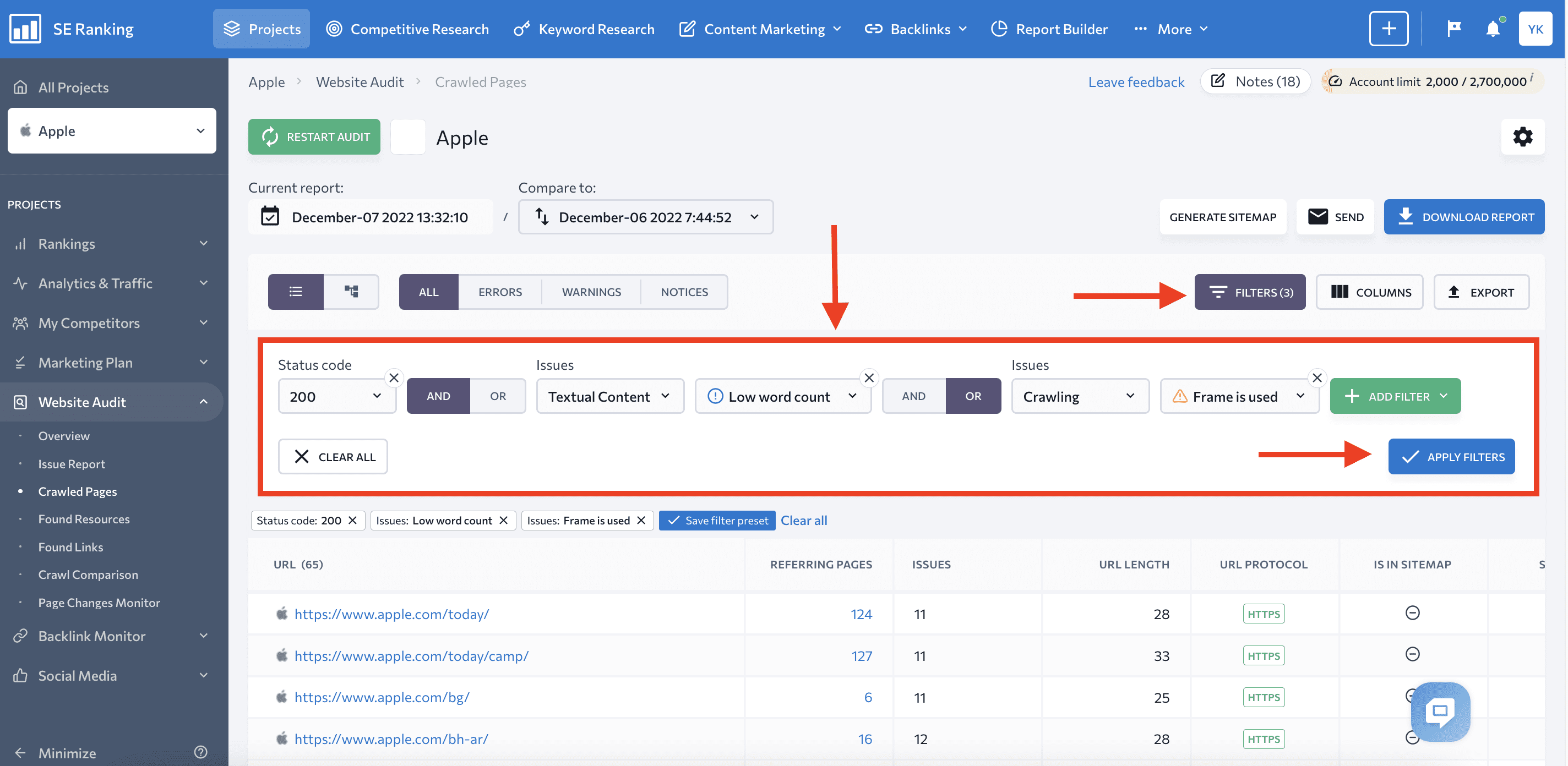Click the help question mark icon
Viewport: 1568px width, 766px height.
pyautogui.click(x=201, y=752)
